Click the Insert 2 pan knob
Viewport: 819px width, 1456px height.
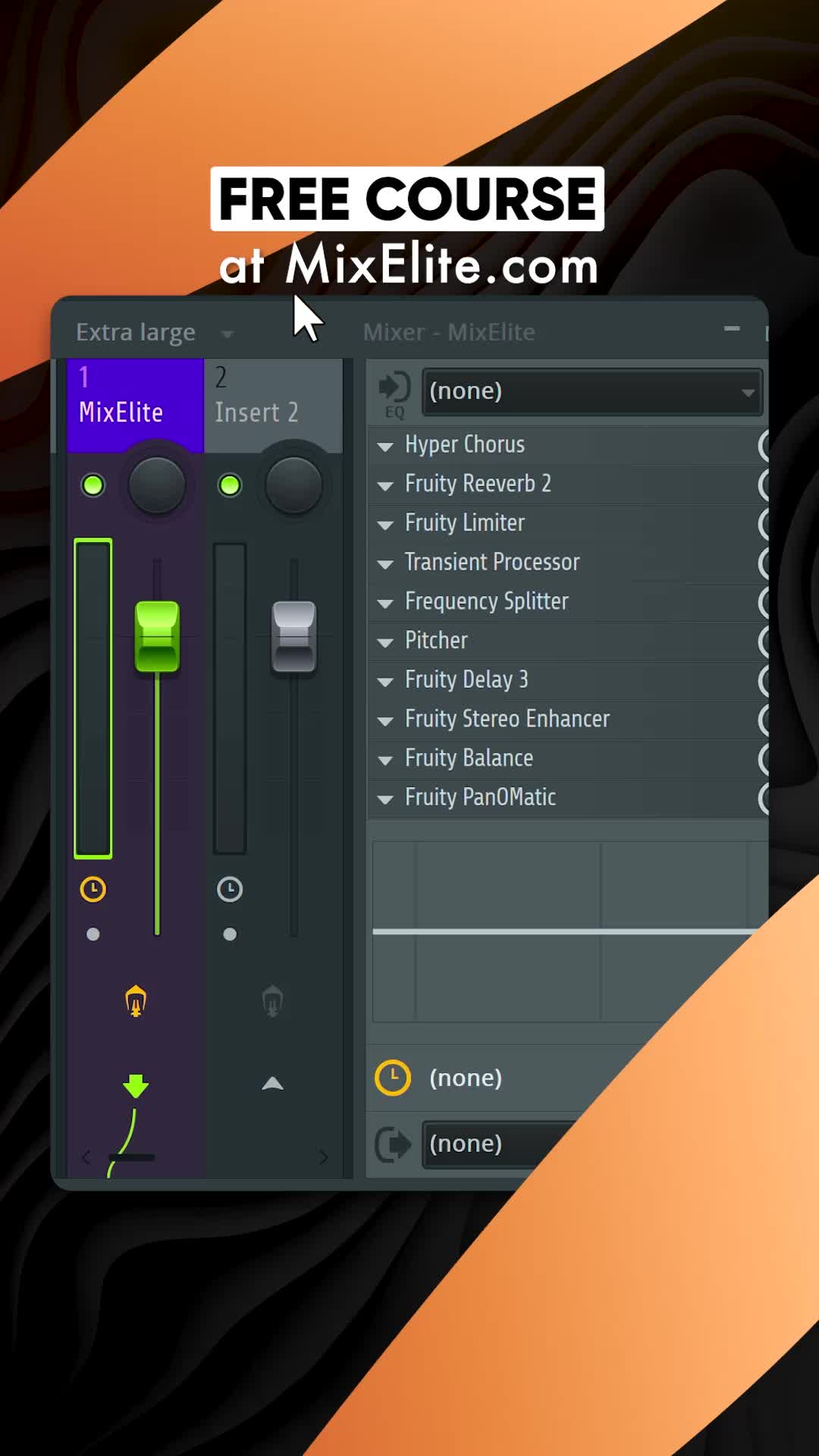(x=293, y=485)
